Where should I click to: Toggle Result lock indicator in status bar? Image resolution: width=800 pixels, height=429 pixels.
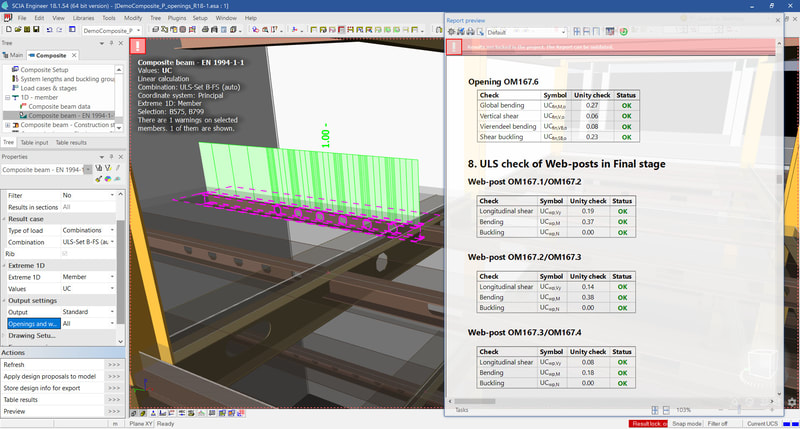[648, 424]
